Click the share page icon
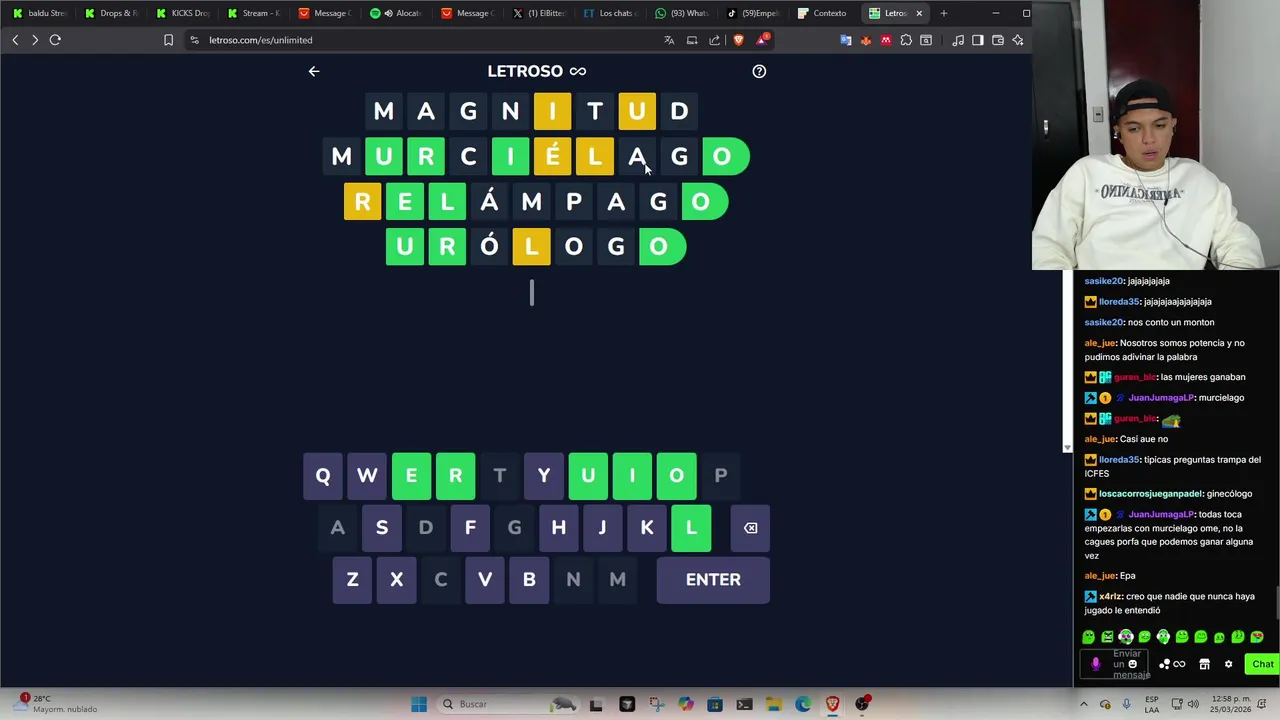1280x720 pixels. click(x=714, y=40)
